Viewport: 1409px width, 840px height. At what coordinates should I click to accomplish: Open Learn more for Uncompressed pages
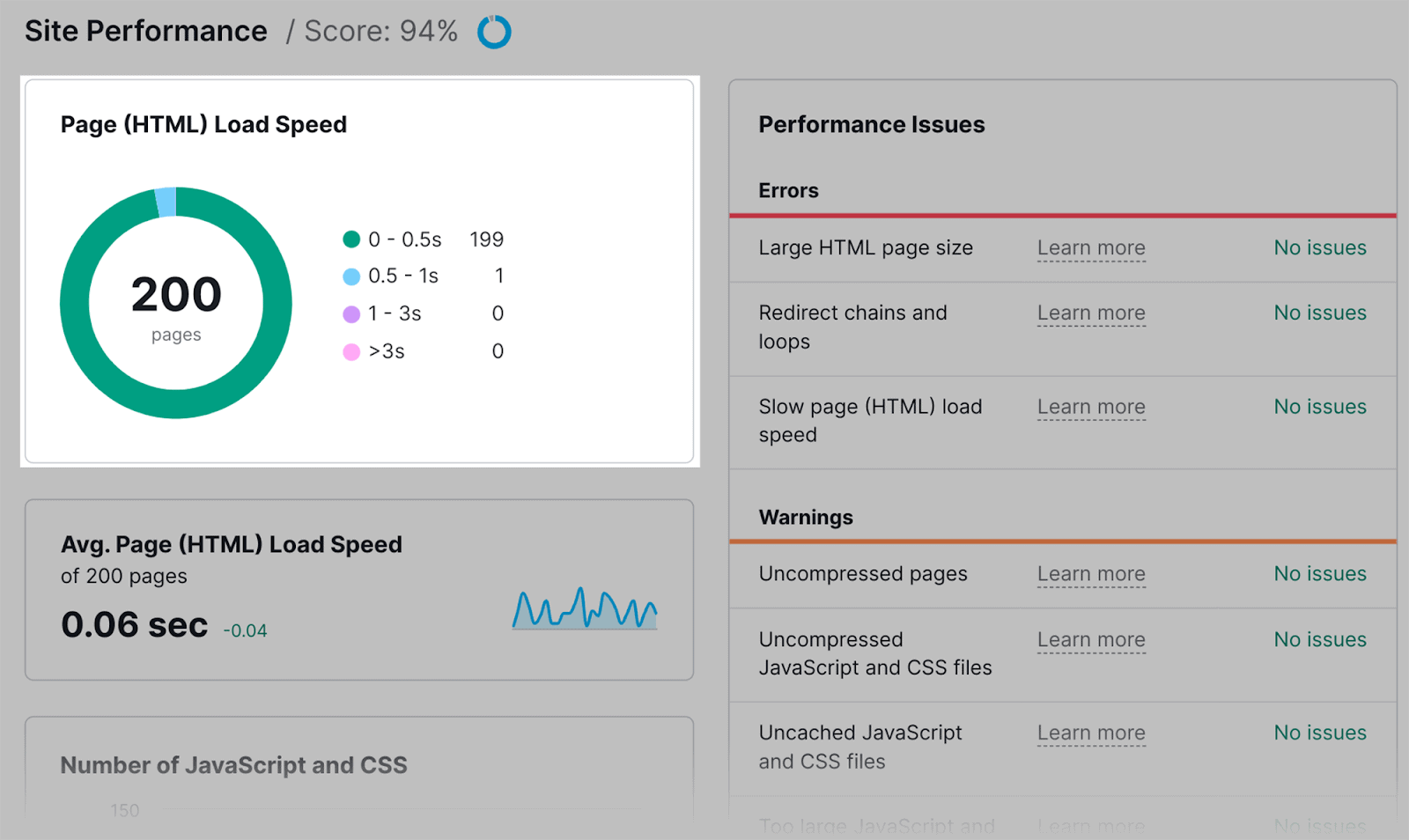point(1090,574)
